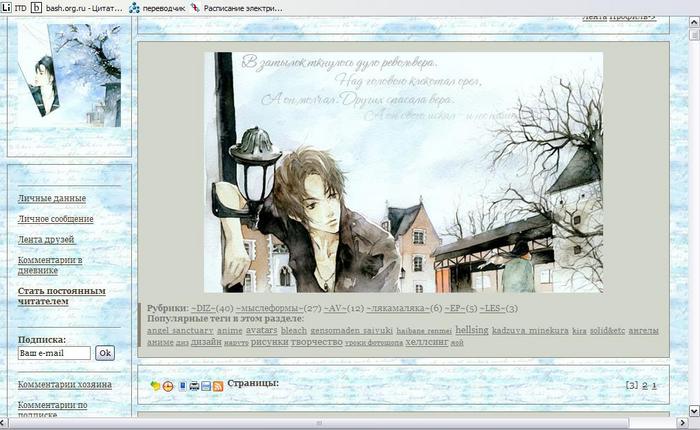Screen dimensions: 700x430
Task: Open the bash.org.ru bookmark
Action: pos(77,8)
